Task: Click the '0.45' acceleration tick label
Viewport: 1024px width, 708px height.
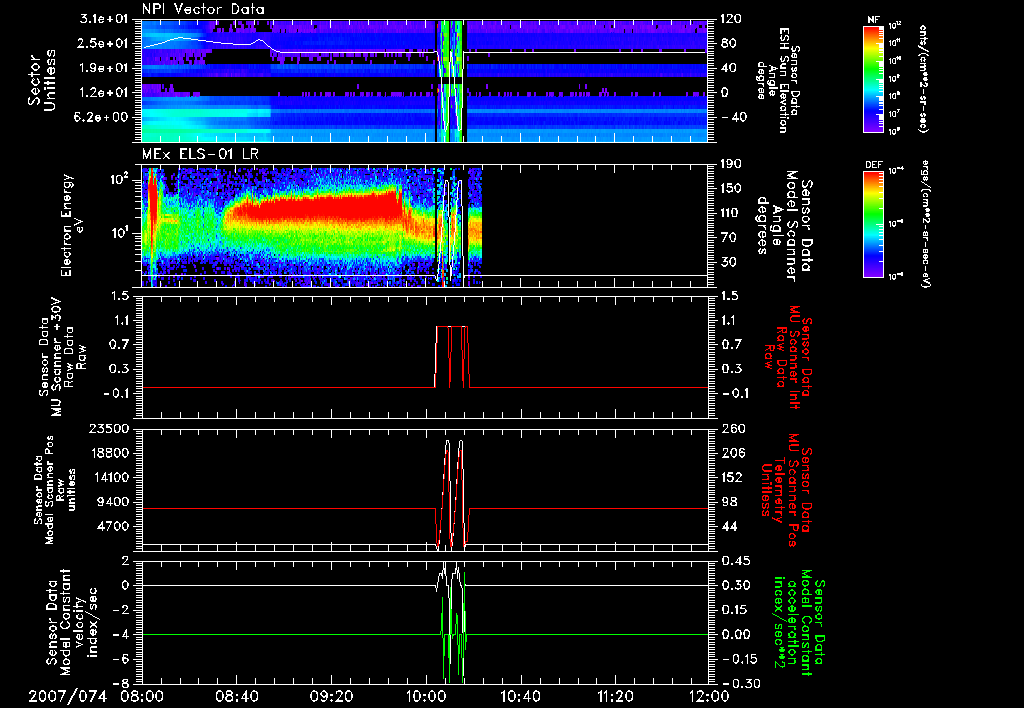Action: pos(735,561)
